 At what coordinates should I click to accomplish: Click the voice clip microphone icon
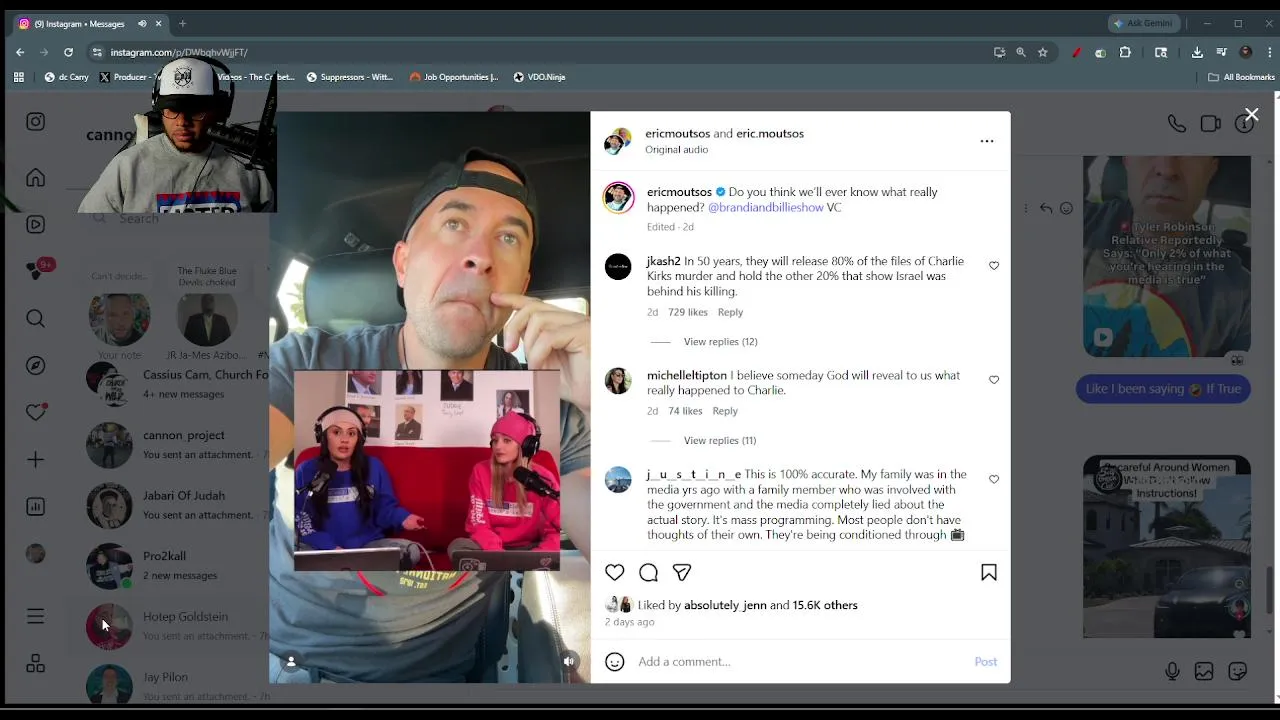(1172, 672)
